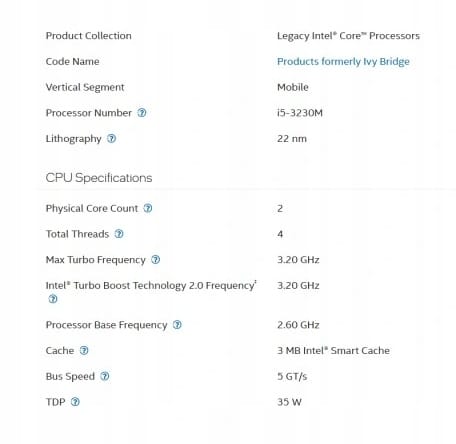Image resolution: width=456 pixels, height=444 pixels.
Task: Open the Processor Number help icon
Action: (142, 113)
